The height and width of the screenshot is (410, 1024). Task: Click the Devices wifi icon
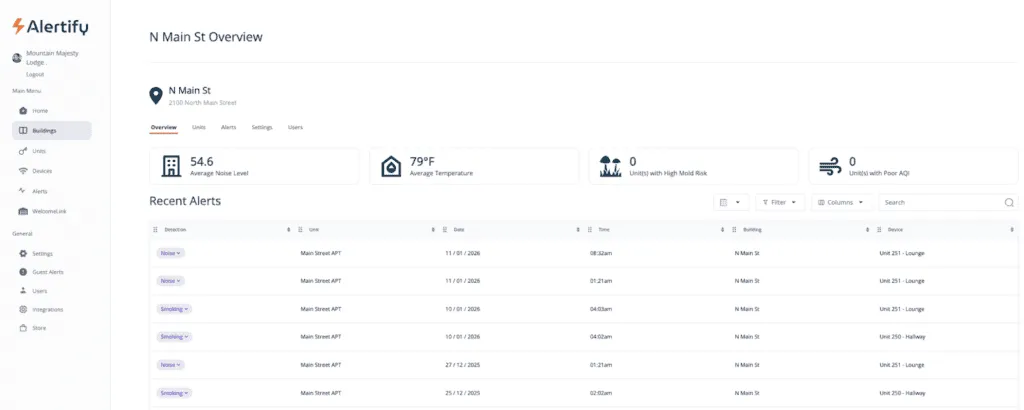point(23,171)
